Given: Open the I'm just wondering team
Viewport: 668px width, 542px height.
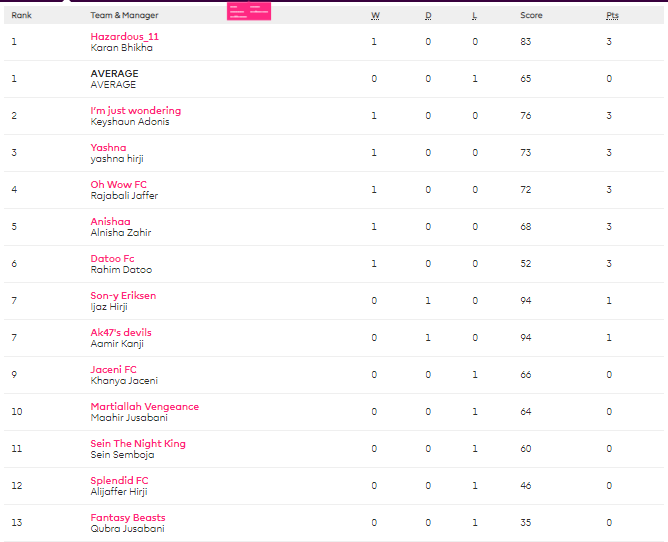Looking at the screenshot, I should tap(135, 110).
